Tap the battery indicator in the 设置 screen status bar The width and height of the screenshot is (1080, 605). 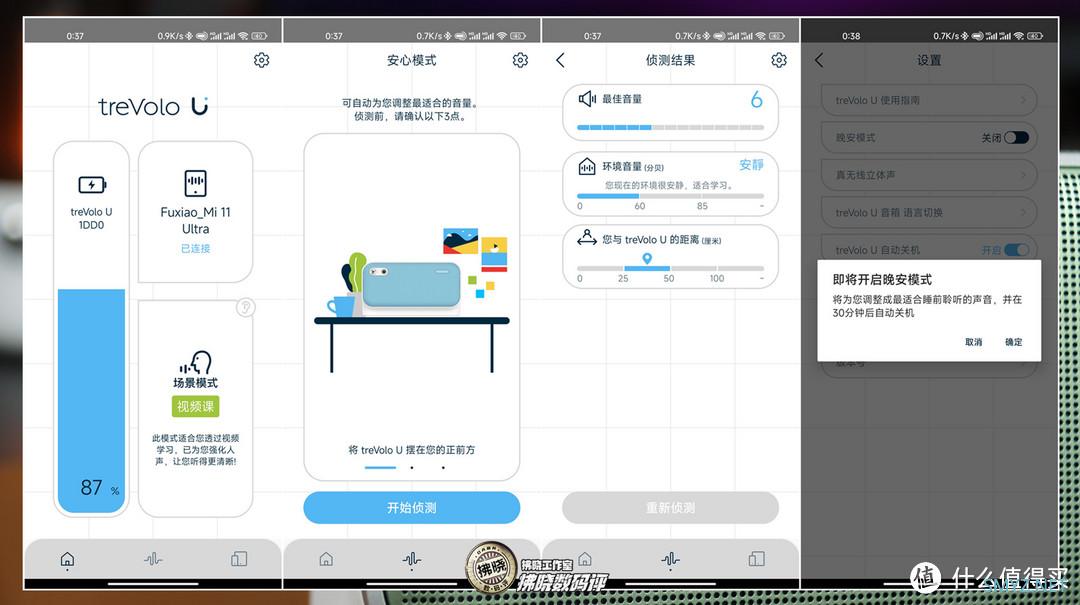coord(1035,36)
